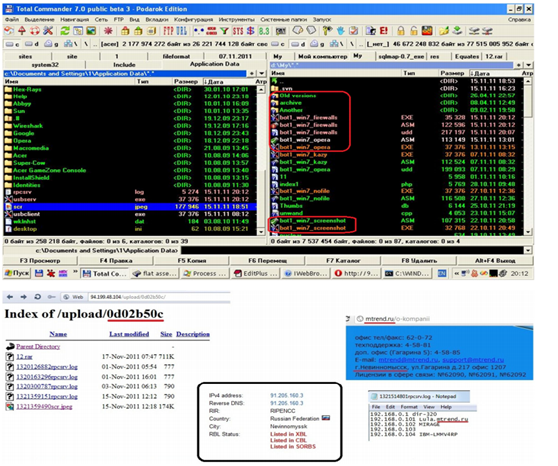Click the crossed tools toolbar icon

pos(48,31)
